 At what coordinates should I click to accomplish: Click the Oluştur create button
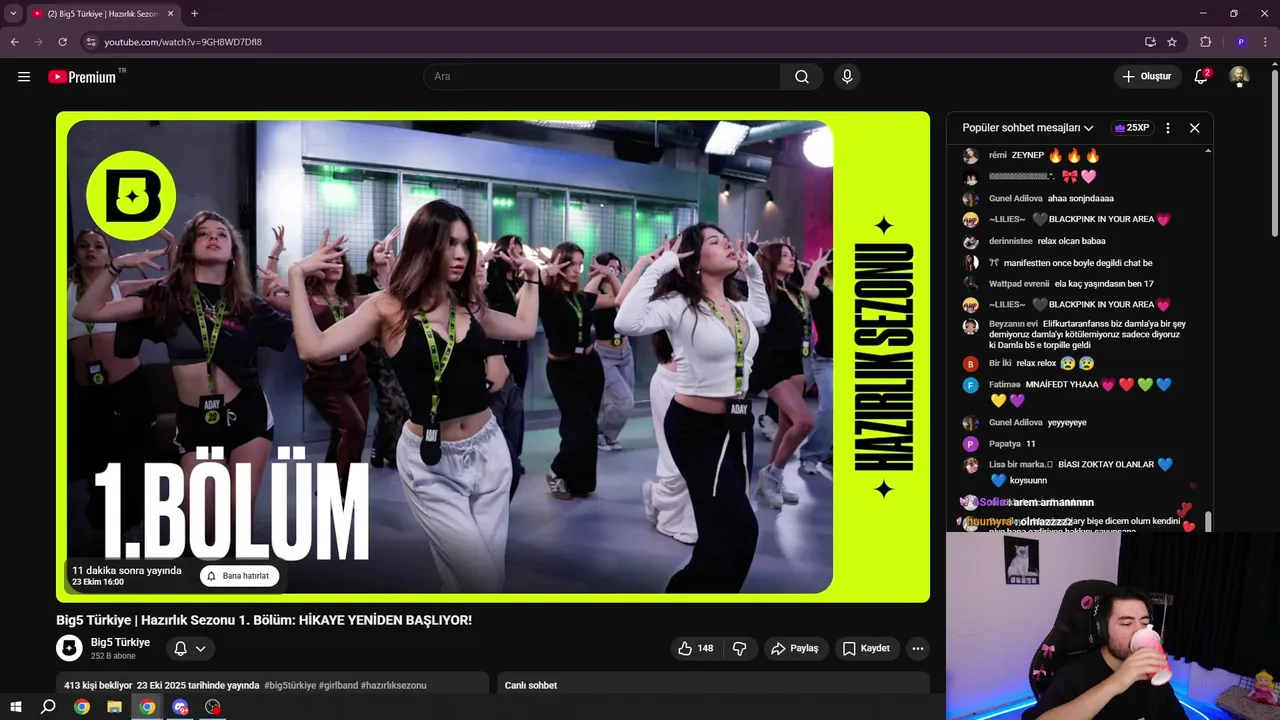click(1146, 76)
